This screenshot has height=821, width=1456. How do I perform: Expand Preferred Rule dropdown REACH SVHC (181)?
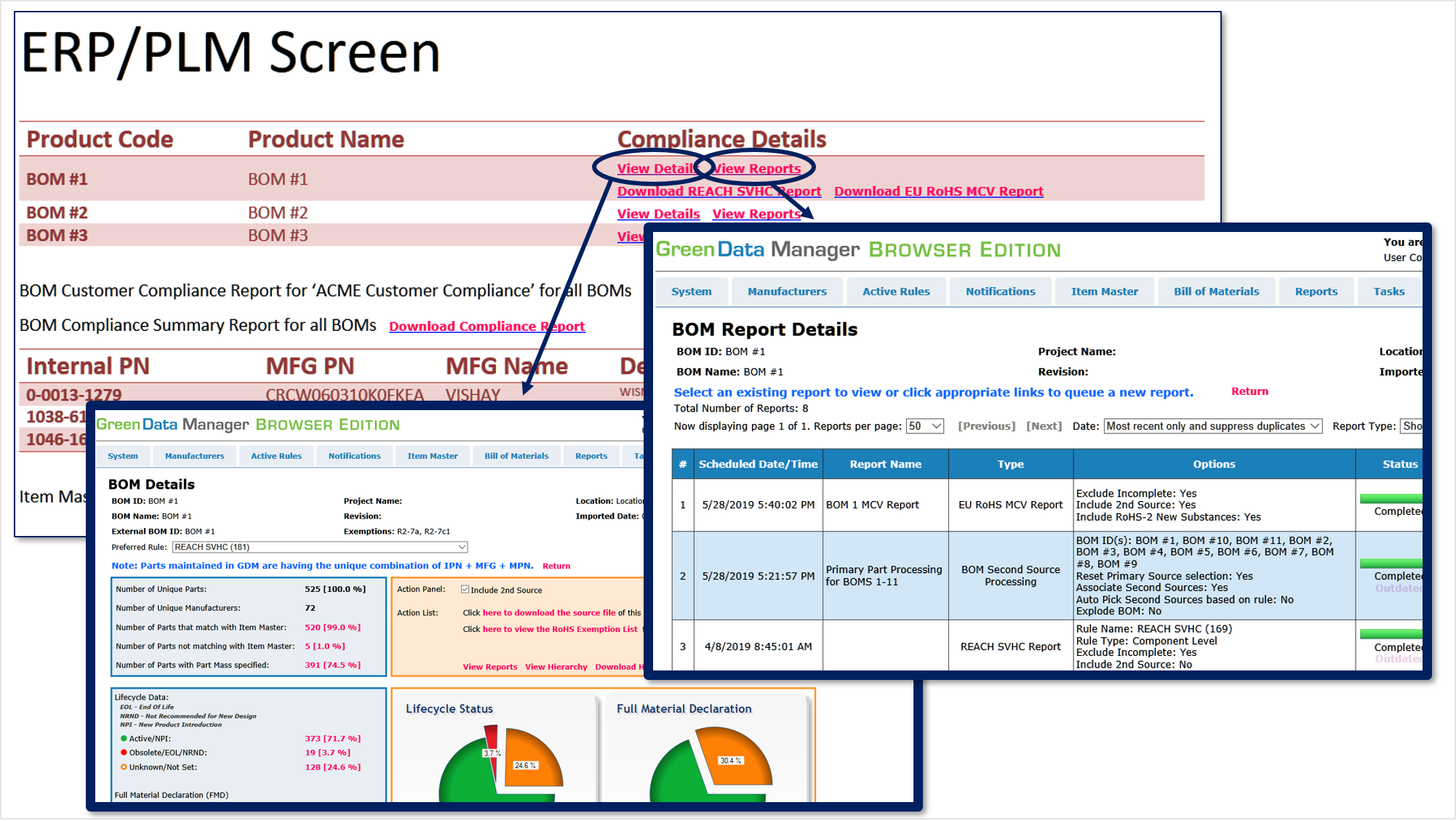click(320, 547)
